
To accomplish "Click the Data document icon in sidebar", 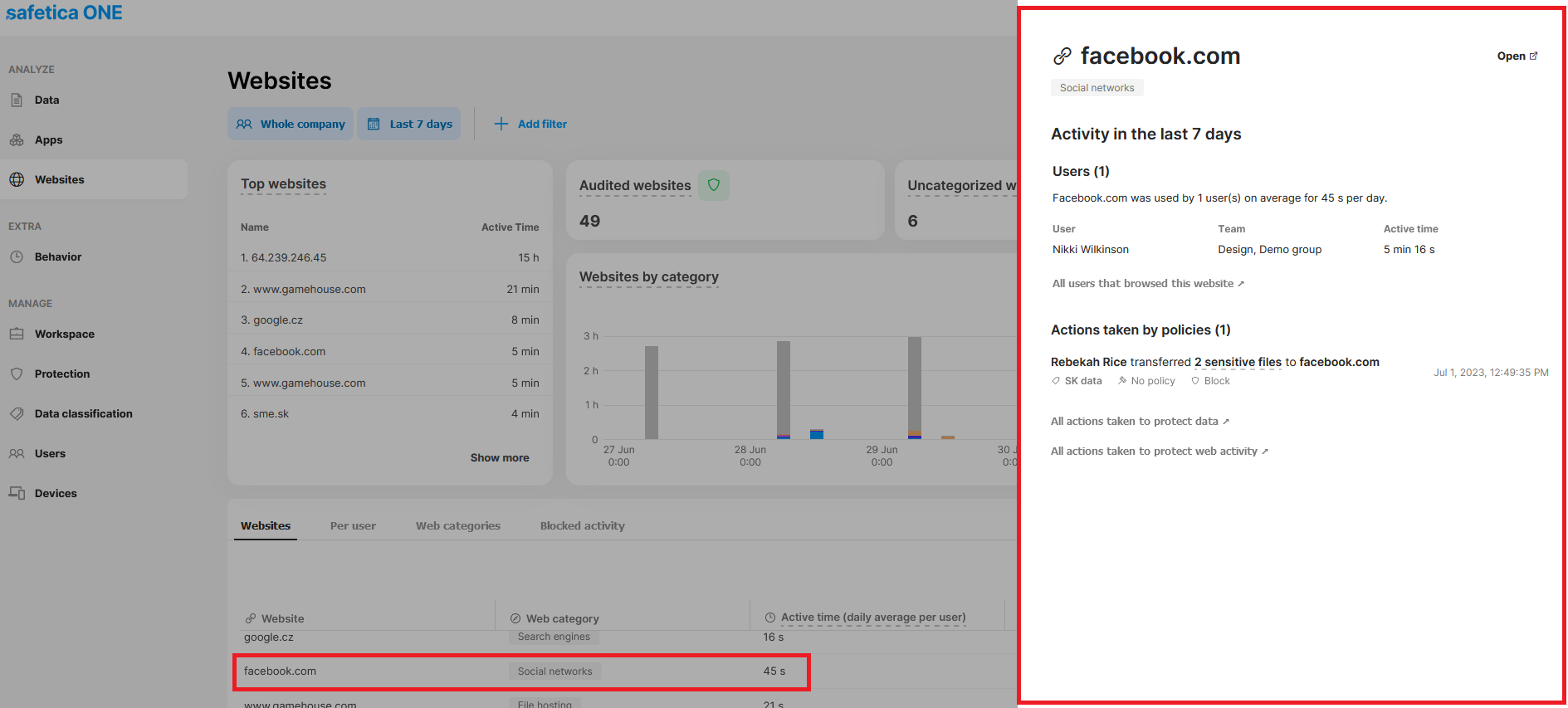I will click(17, 100).
